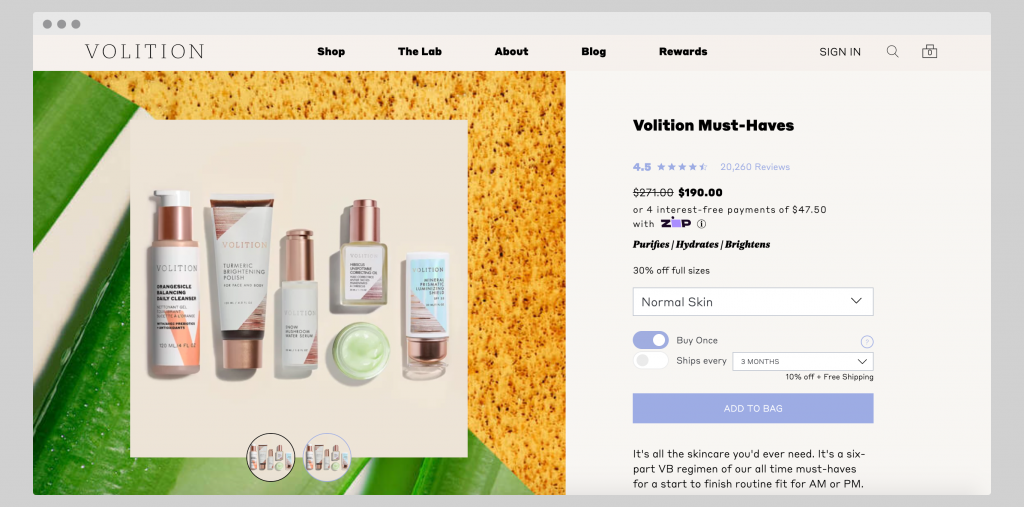Screen dimensions: 1024x507
Task: Click the star rating icons
Action: [682, 167]
